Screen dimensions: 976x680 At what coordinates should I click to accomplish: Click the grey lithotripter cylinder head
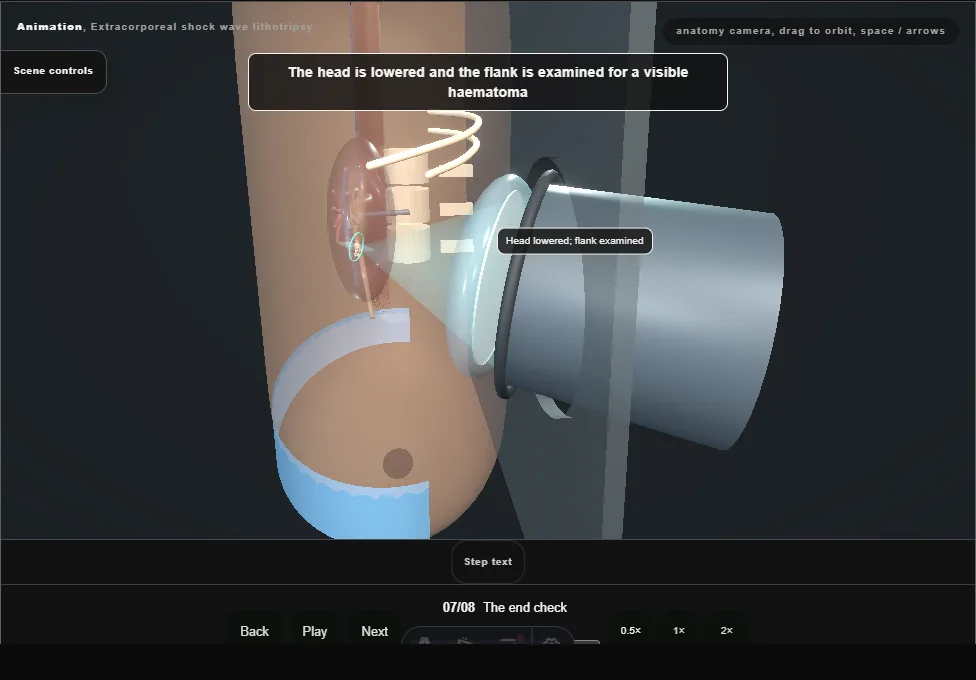[647, 311]
